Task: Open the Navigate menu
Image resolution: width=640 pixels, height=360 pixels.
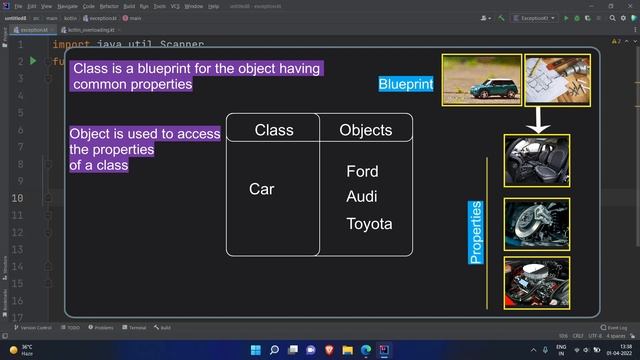Action: click(67, 6)
